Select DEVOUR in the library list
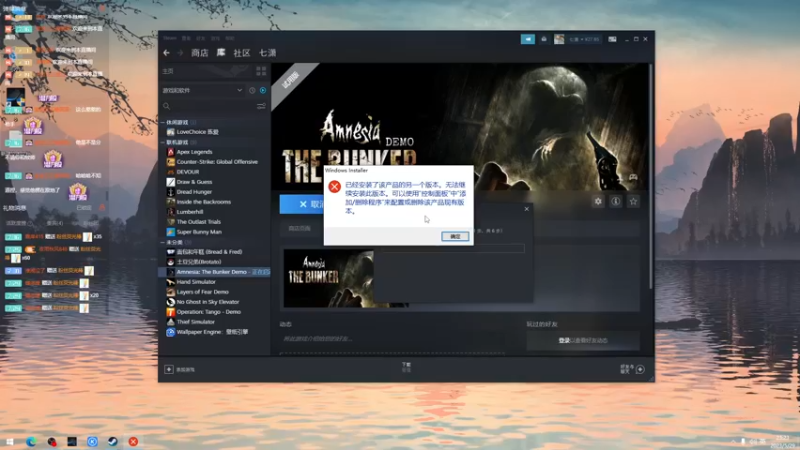 (x=188, y=172)
